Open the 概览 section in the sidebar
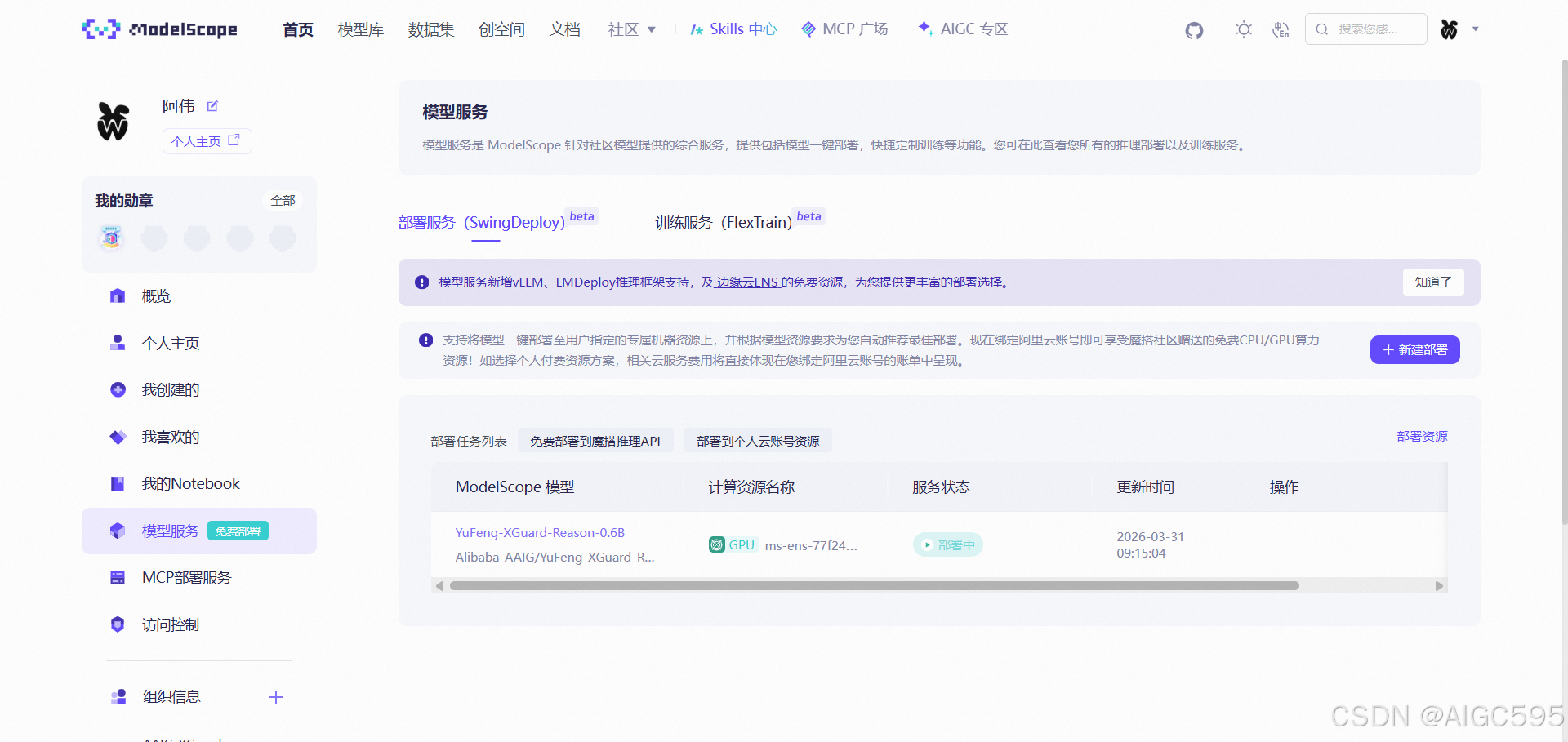This screenshot has width=1568, height=742. (156, 295)
